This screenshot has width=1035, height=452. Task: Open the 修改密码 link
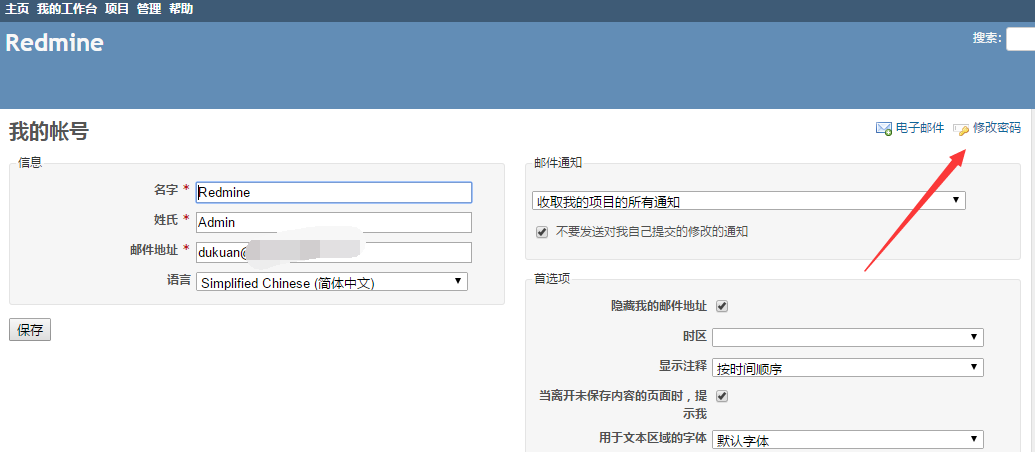point(997,128)
